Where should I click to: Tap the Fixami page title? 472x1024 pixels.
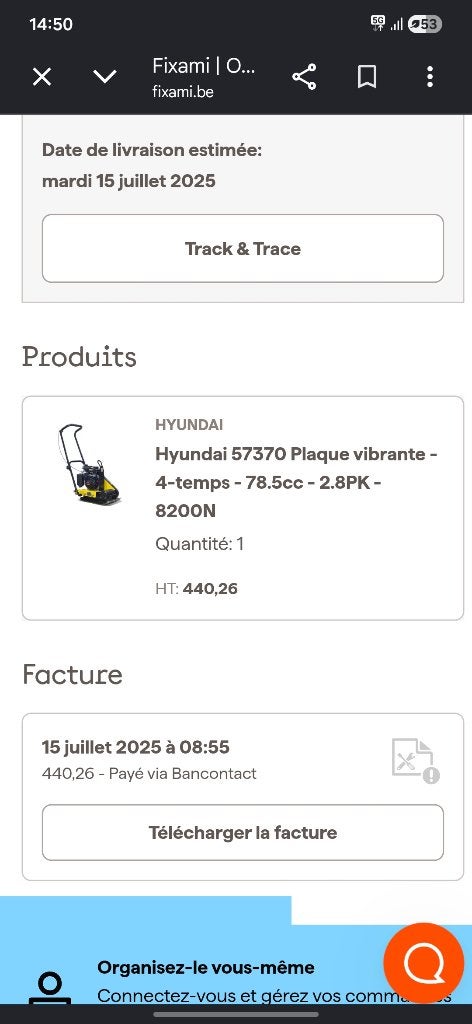204,66
